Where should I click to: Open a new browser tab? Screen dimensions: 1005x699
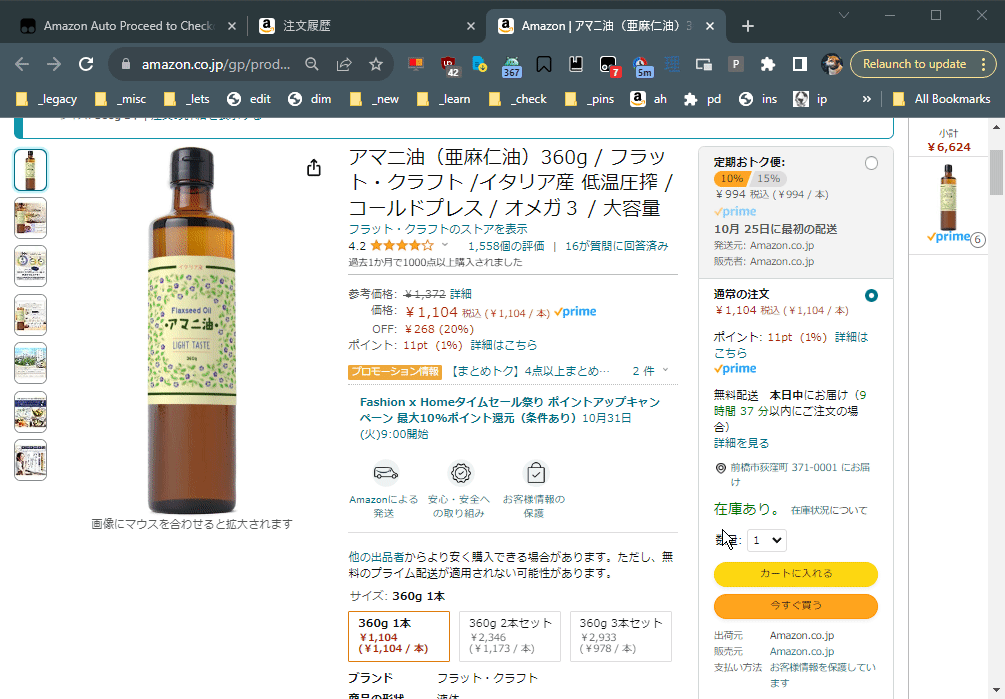click(747, 26)
